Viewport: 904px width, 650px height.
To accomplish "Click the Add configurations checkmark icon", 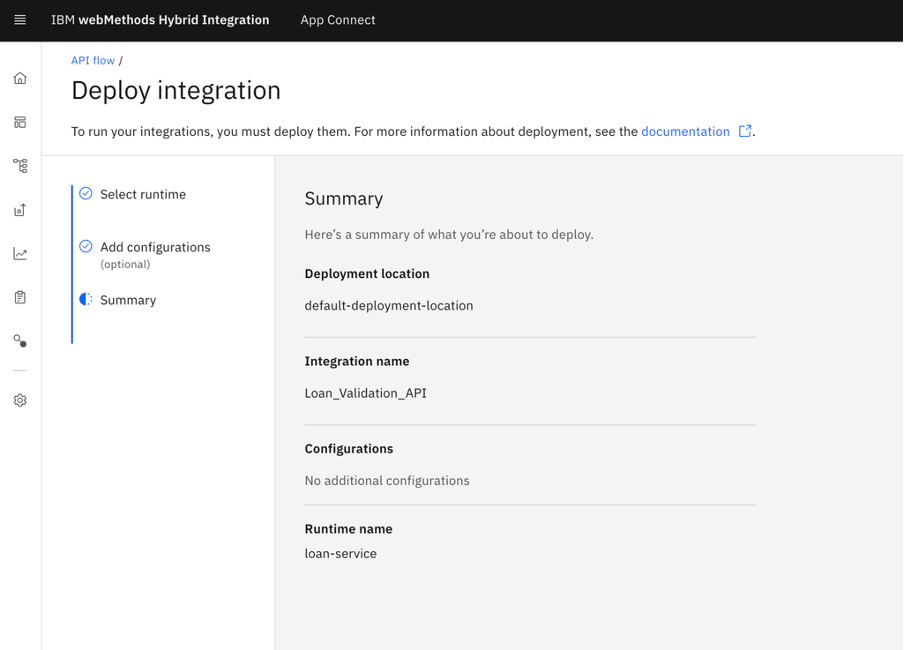I will (86, 247).
